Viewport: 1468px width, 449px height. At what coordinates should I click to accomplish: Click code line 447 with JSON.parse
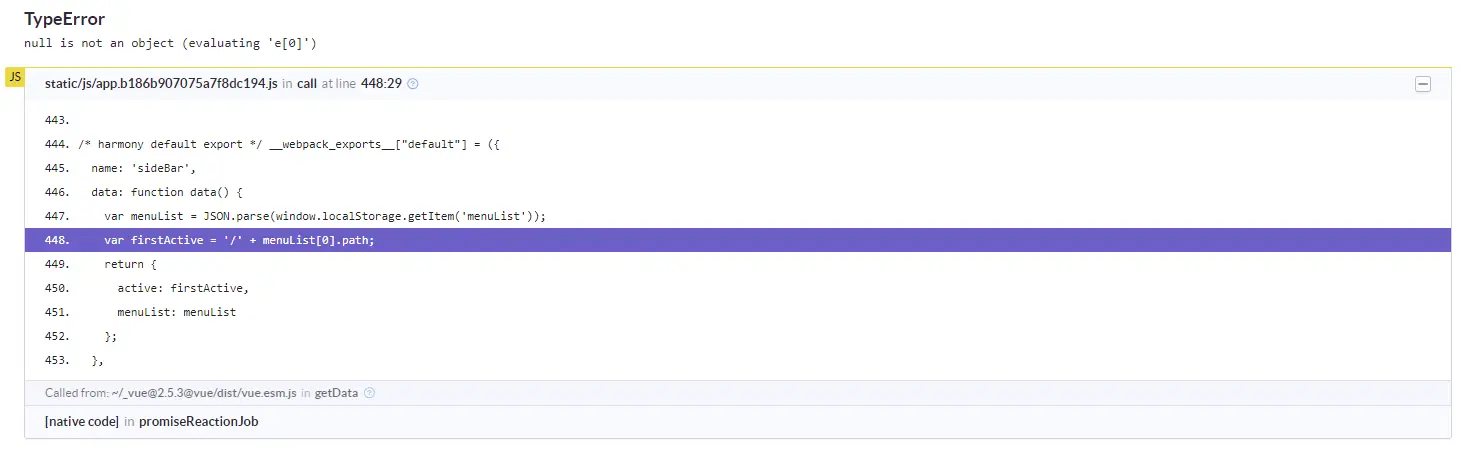(738, 216)
